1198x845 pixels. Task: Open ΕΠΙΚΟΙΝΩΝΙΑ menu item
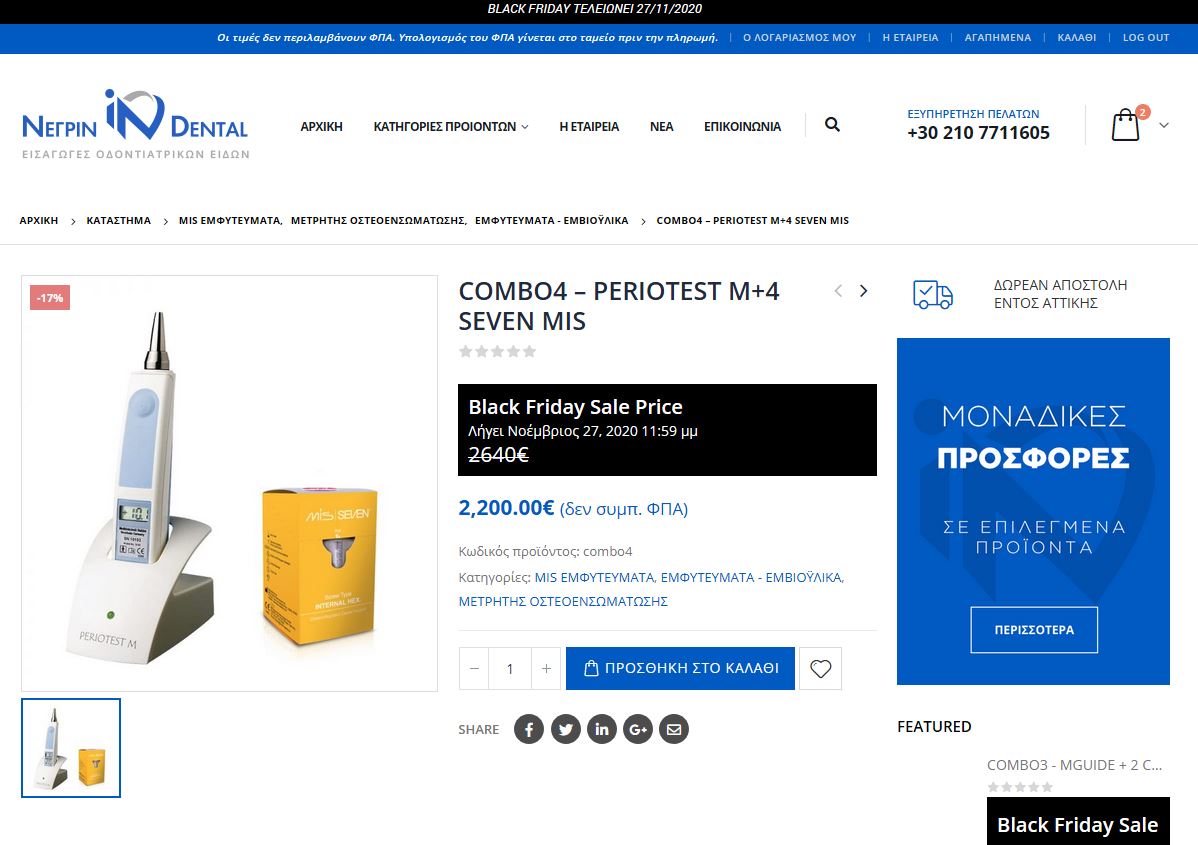click(743, 127)
